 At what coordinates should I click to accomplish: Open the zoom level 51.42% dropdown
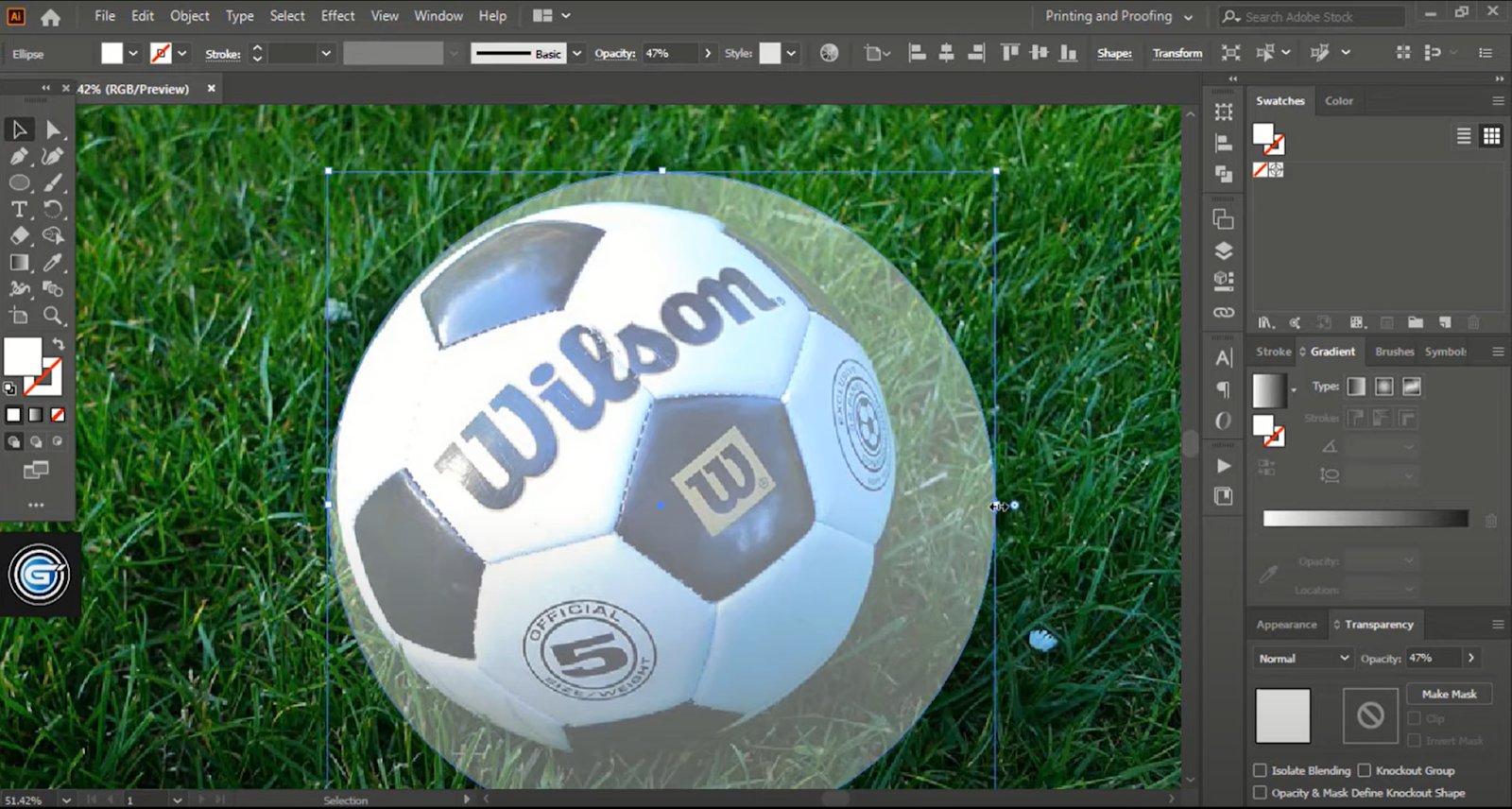(x=65, y=800)
